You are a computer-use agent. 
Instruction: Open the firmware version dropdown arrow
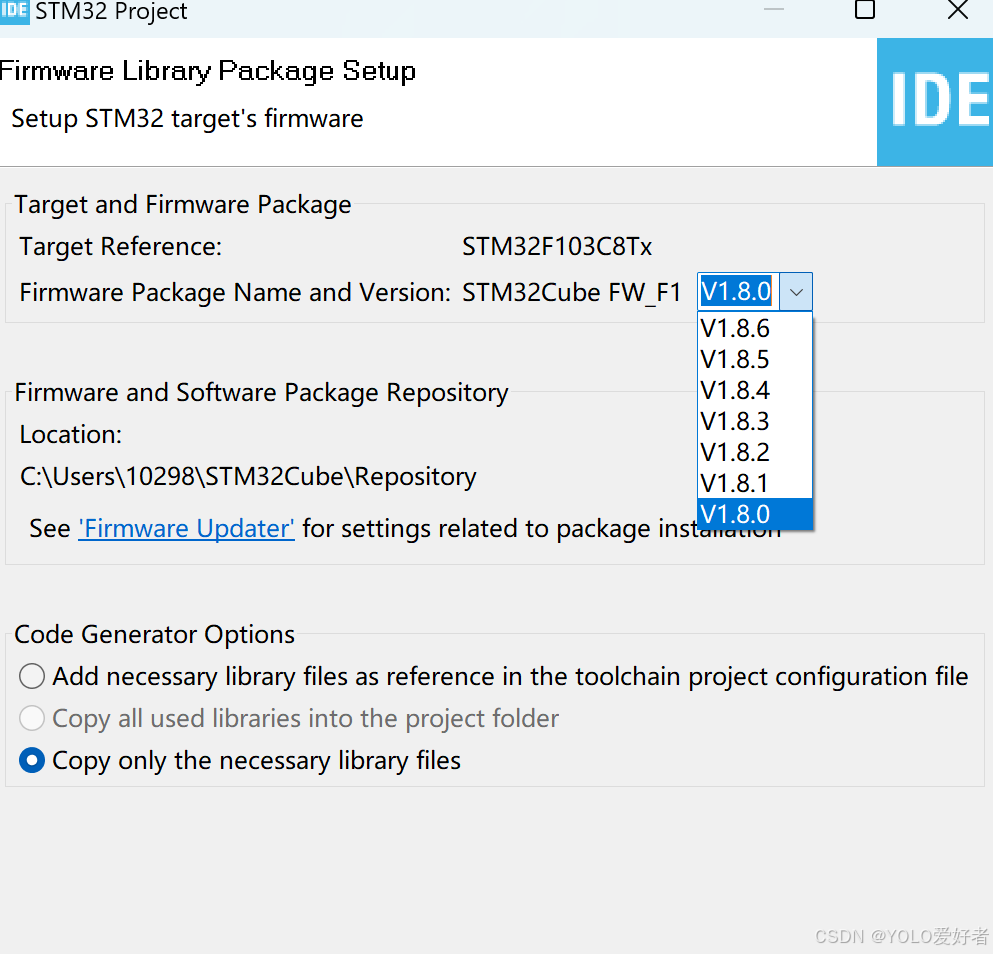coord(796,292)
